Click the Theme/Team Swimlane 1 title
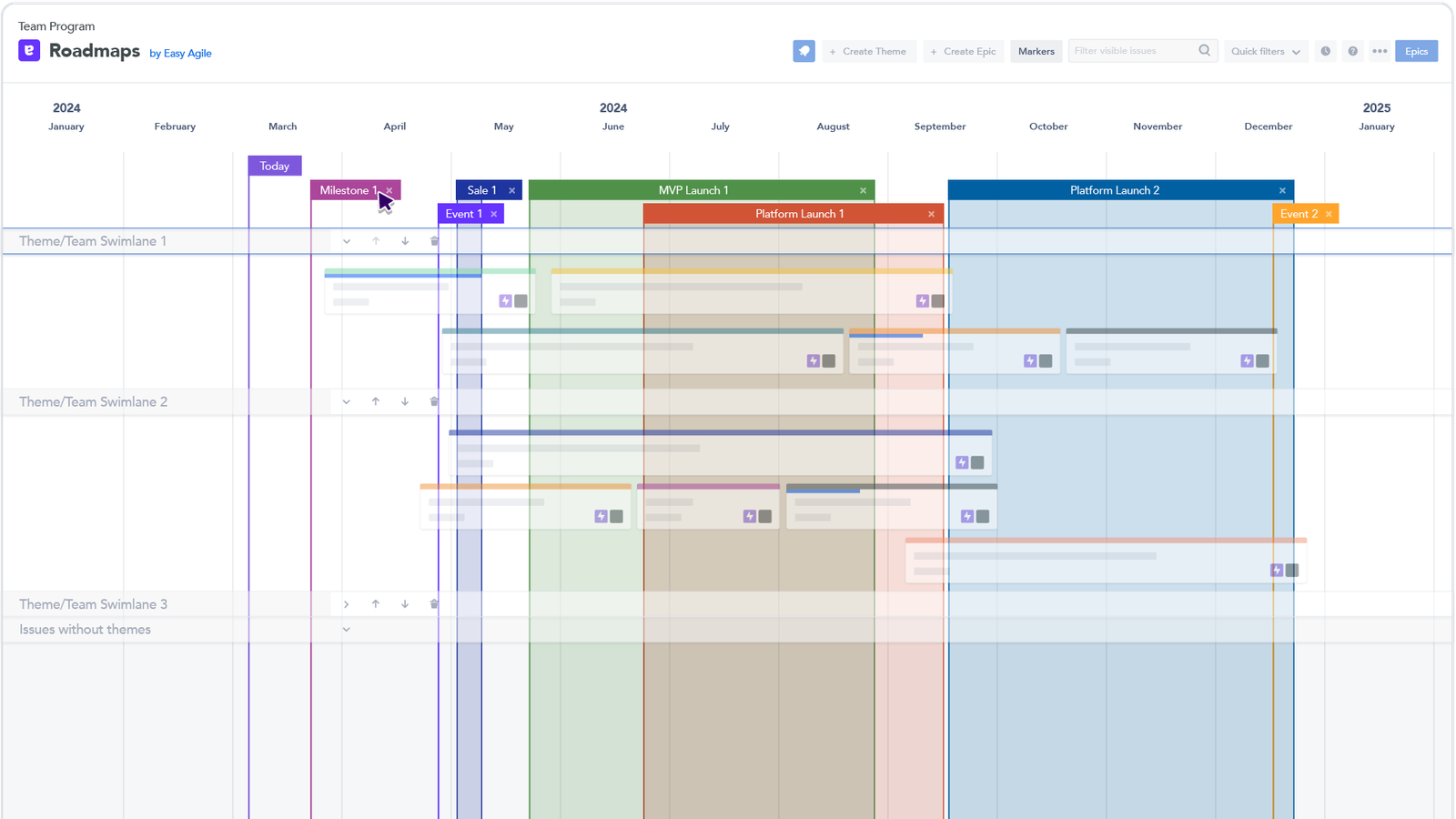 coord(93,241)
